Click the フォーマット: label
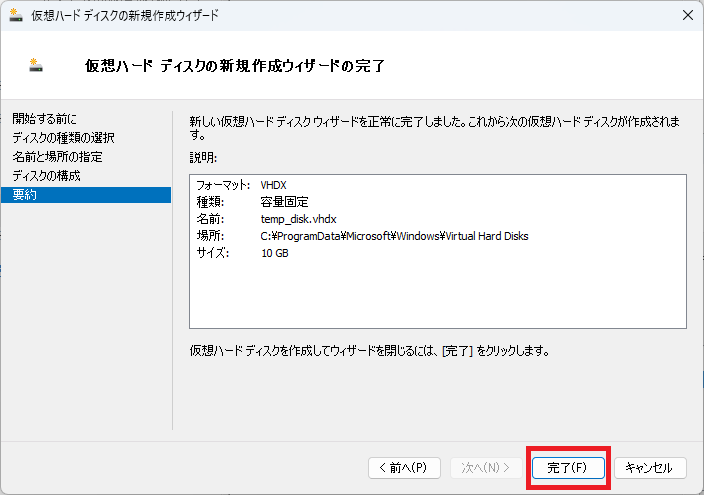 click(223, 185)
